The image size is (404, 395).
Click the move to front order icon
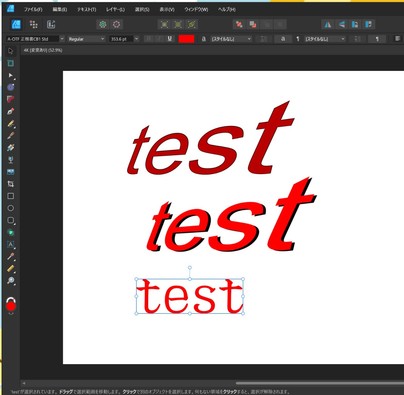239,24
